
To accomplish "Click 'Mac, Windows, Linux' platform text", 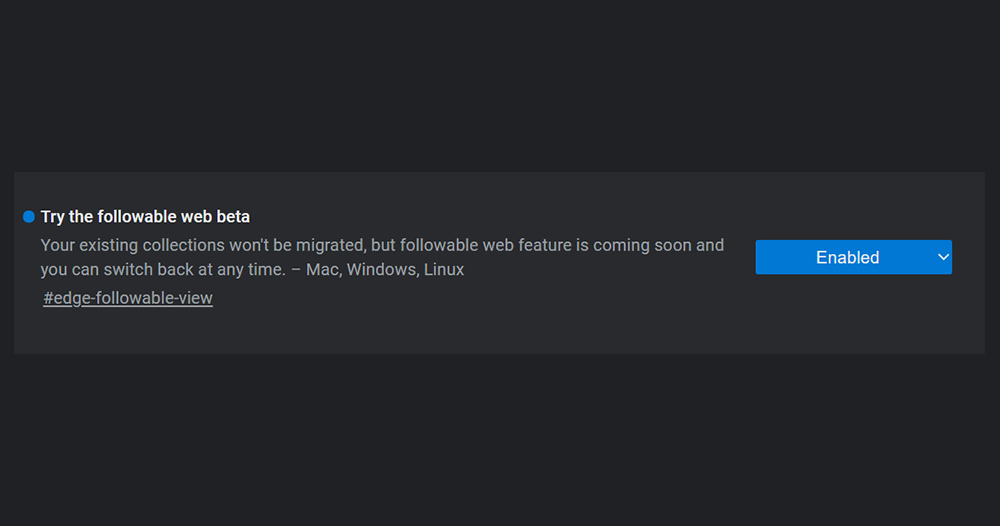I will point(385,269).
